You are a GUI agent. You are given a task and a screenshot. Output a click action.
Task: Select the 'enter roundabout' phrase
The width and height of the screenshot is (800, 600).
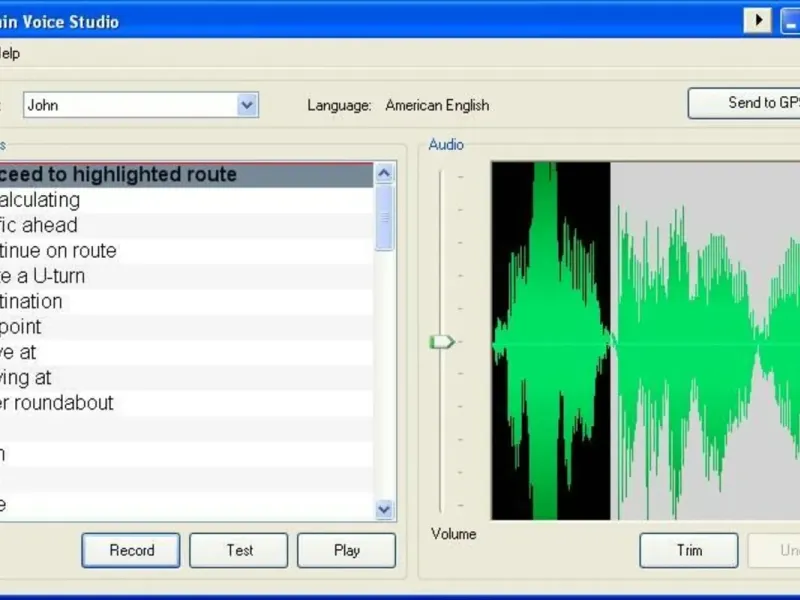(186, 403)
